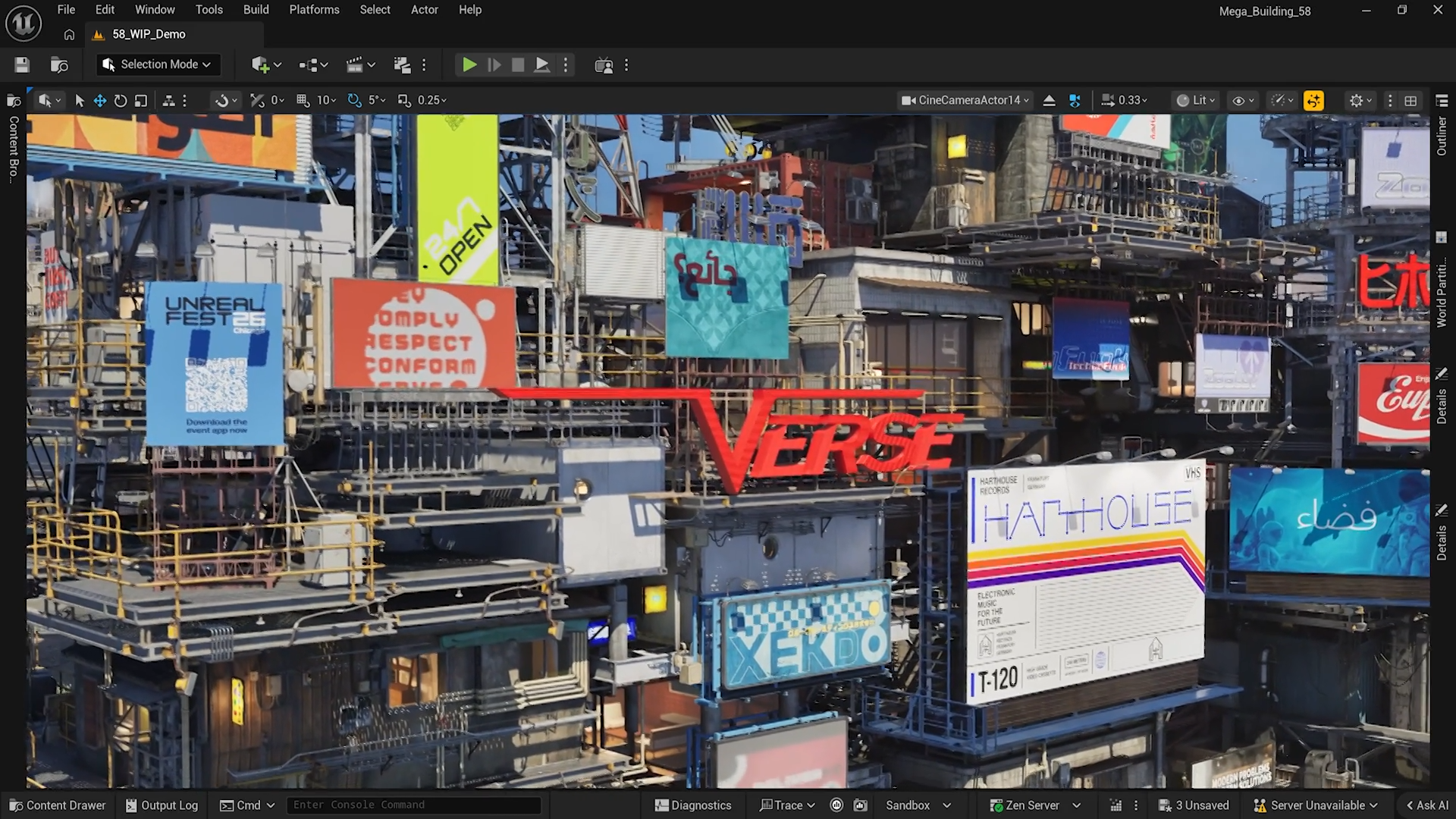1456x819 pixels.
Task: Open the Actor menu
Action: click(425, 10)
